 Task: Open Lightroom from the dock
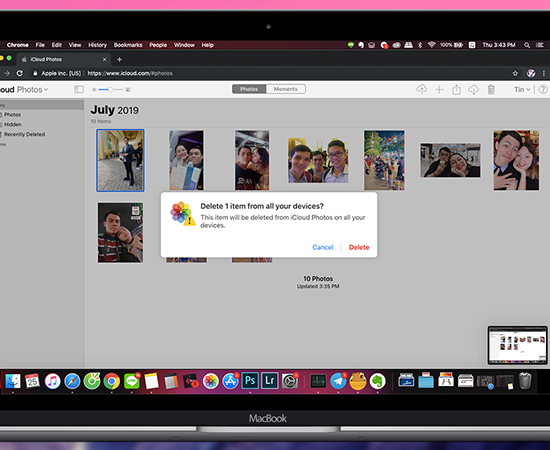tap(270, 381)
